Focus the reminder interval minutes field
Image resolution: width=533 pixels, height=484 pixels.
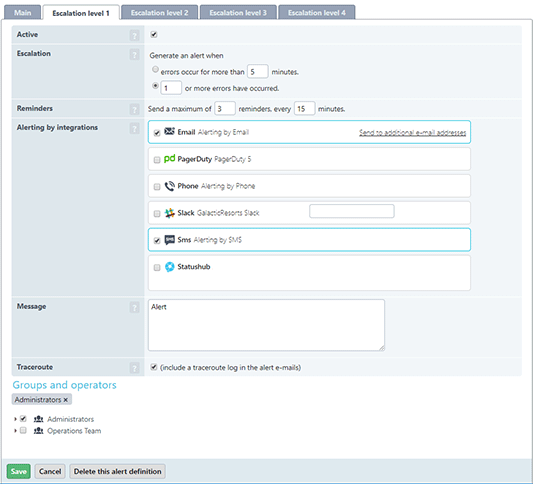point(304,108)
